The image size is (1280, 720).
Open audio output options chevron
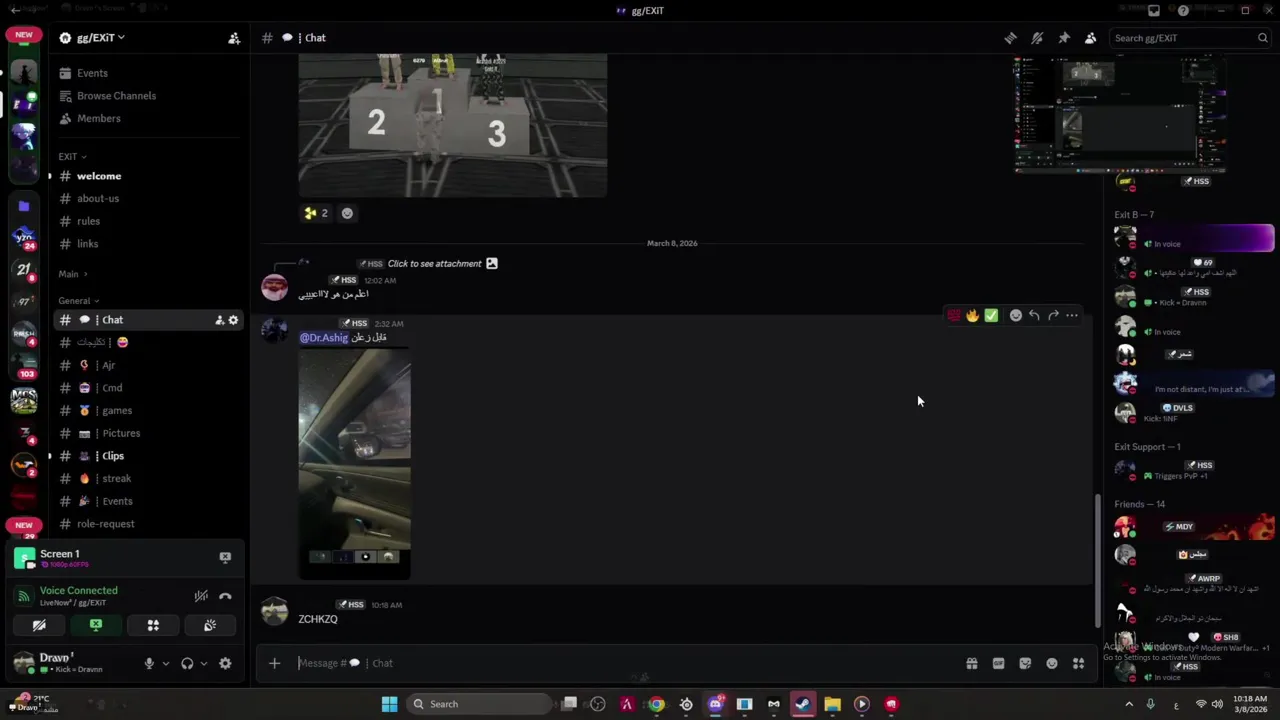pyautogui.click(x=204, y=663)
